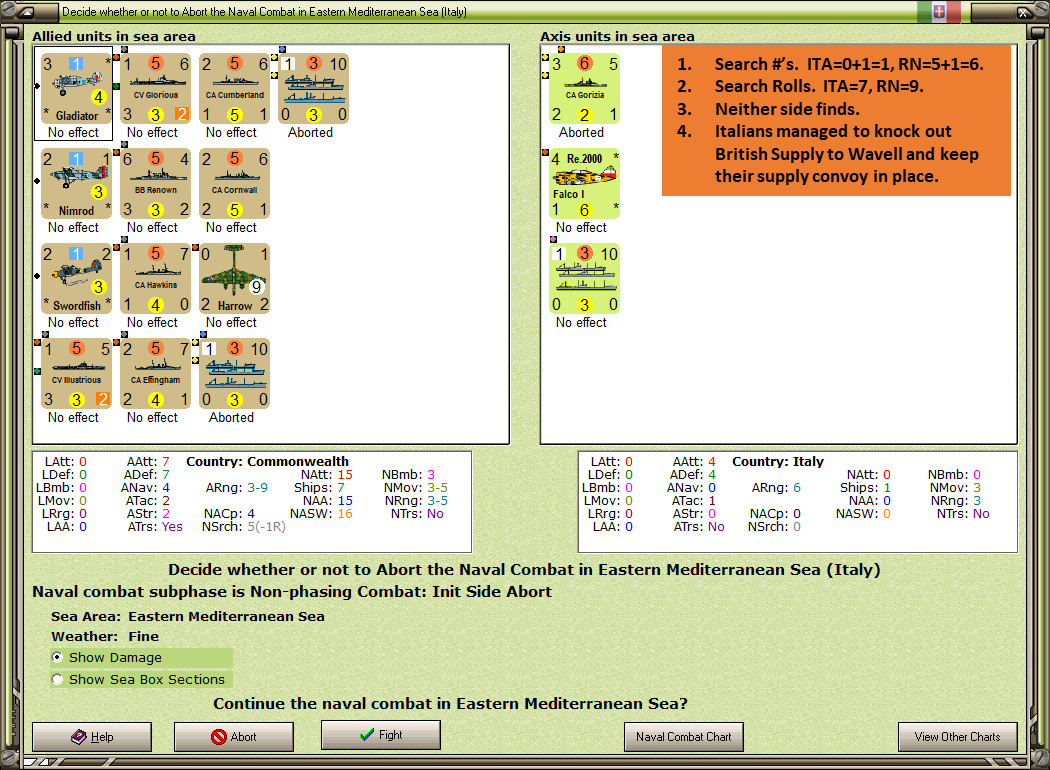Click 'No effect' label under Harrow
Viewport: 1050px width, 770px height.
pos(231,323)
